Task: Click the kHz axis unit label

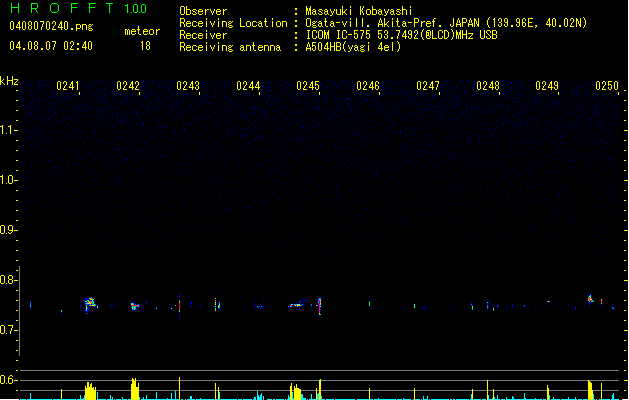Action: [x=9, y=81]
